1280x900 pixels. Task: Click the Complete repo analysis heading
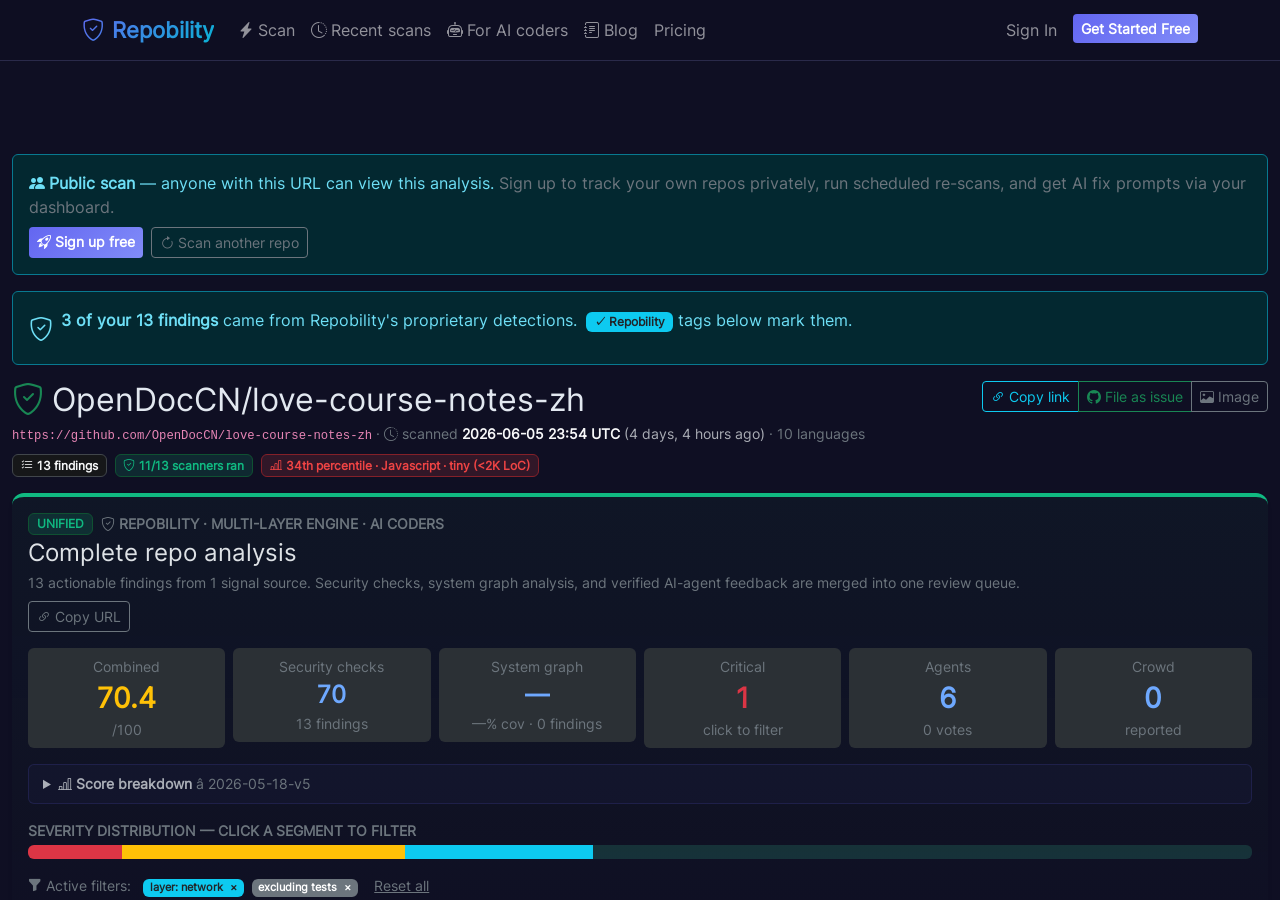tap(162, 552)
